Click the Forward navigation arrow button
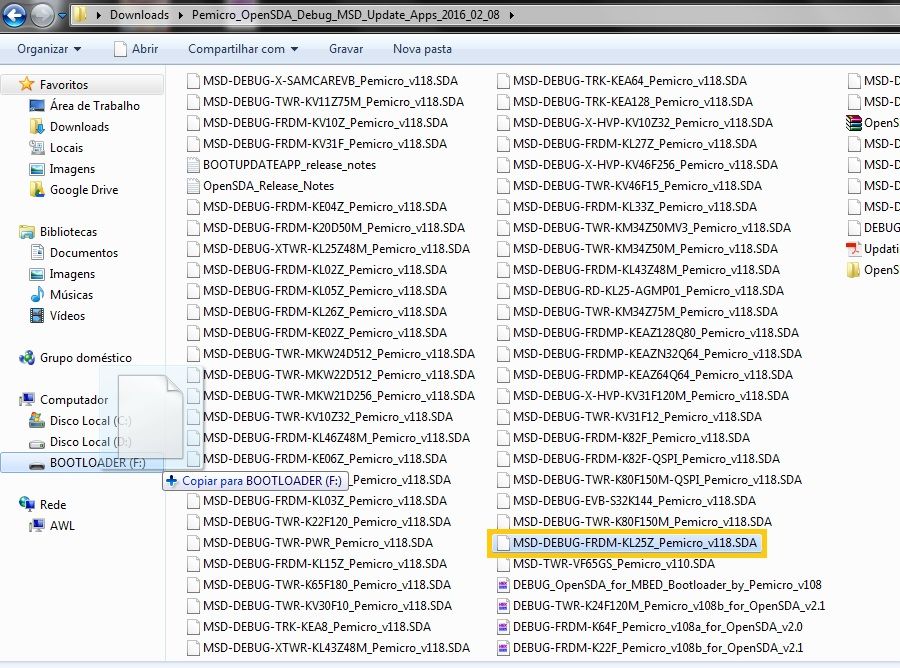 pos(42,15)
